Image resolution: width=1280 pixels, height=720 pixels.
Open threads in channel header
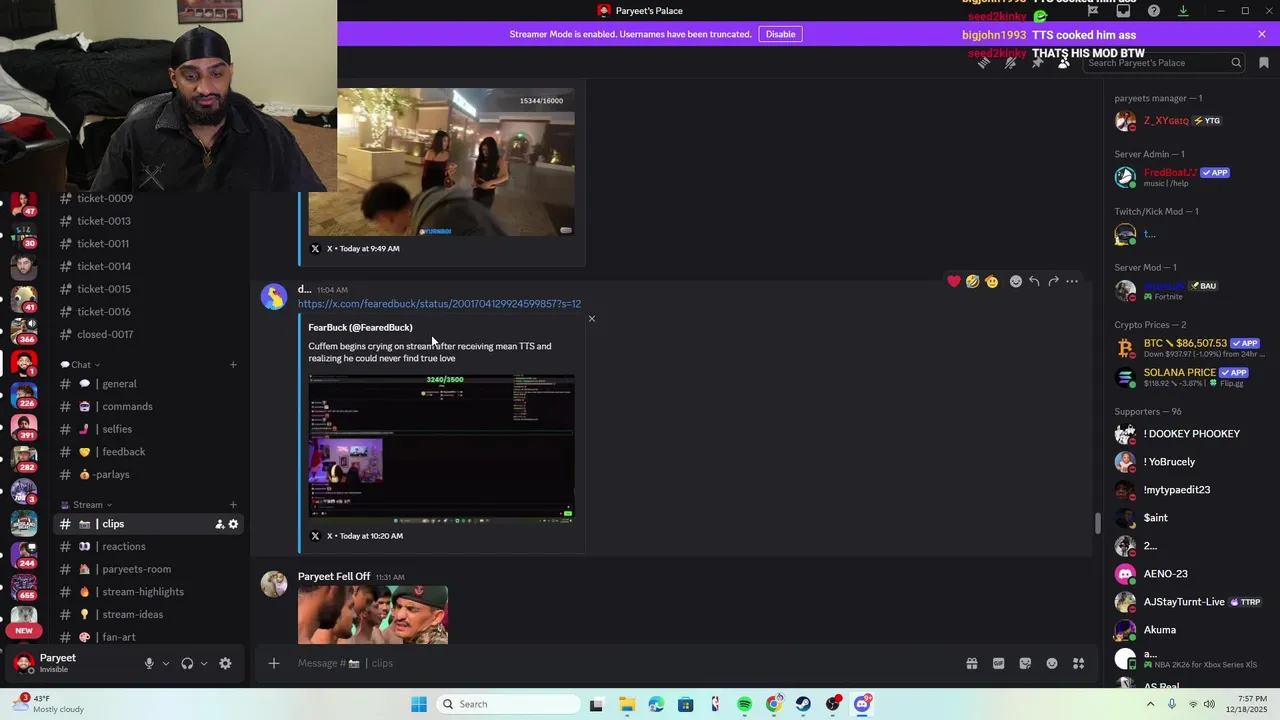[984, 63]
